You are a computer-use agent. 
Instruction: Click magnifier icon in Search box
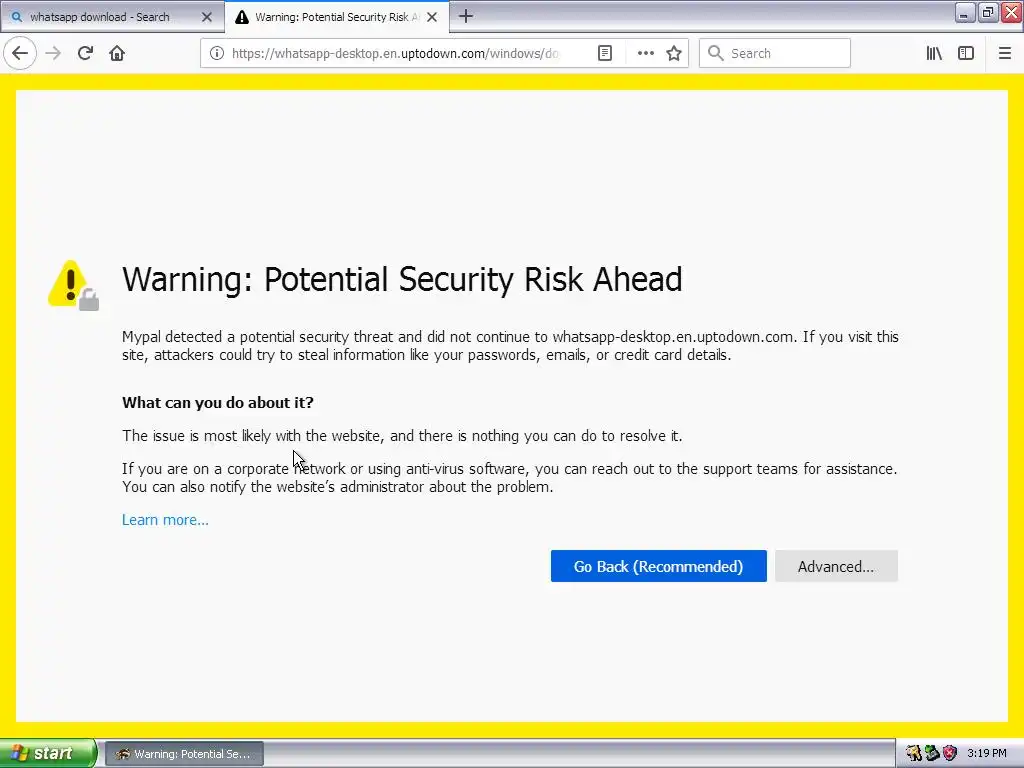point(716,54)
